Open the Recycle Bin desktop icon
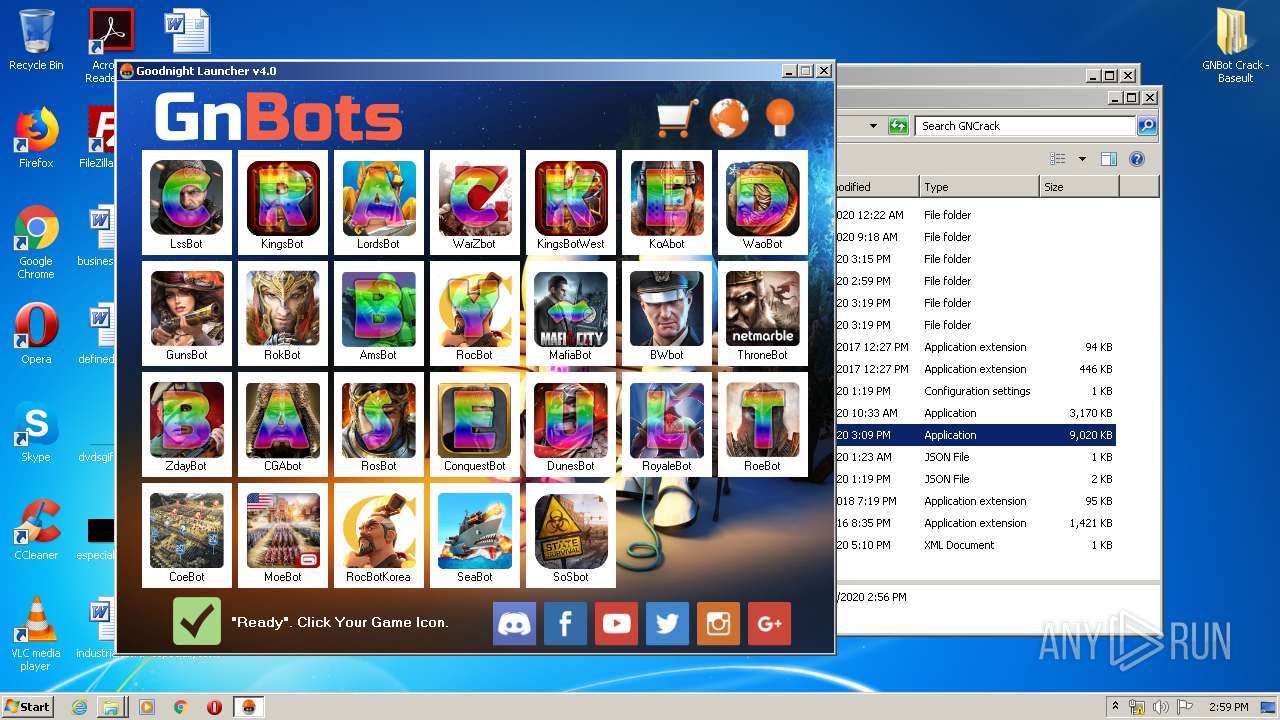Screen dimensions: 1280x720 pyautogui.click(x=36, y=40)
